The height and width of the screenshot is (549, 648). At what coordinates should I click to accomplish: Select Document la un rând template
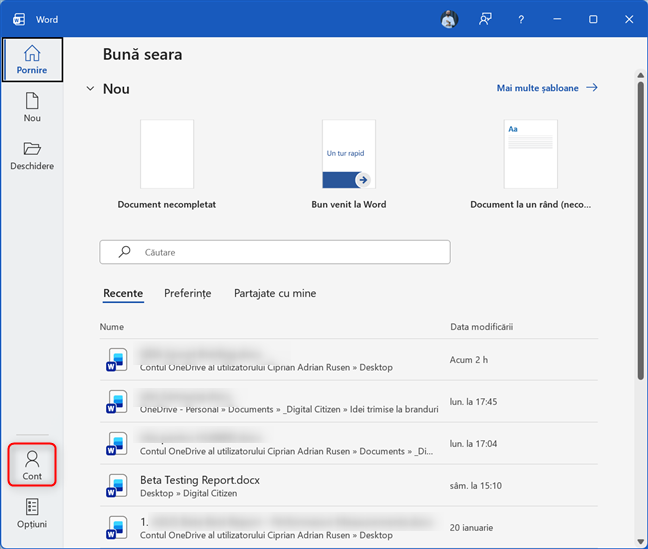530,155
